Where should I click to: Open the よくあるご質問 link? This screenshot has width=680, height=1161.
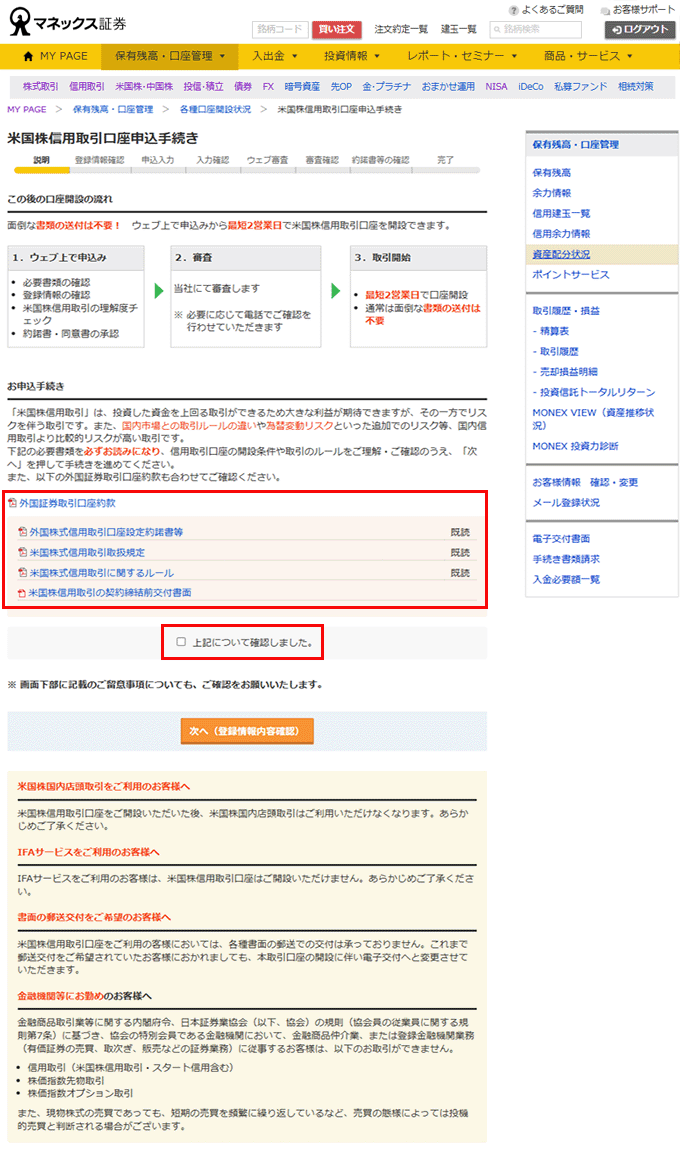[x=552, y=10]
